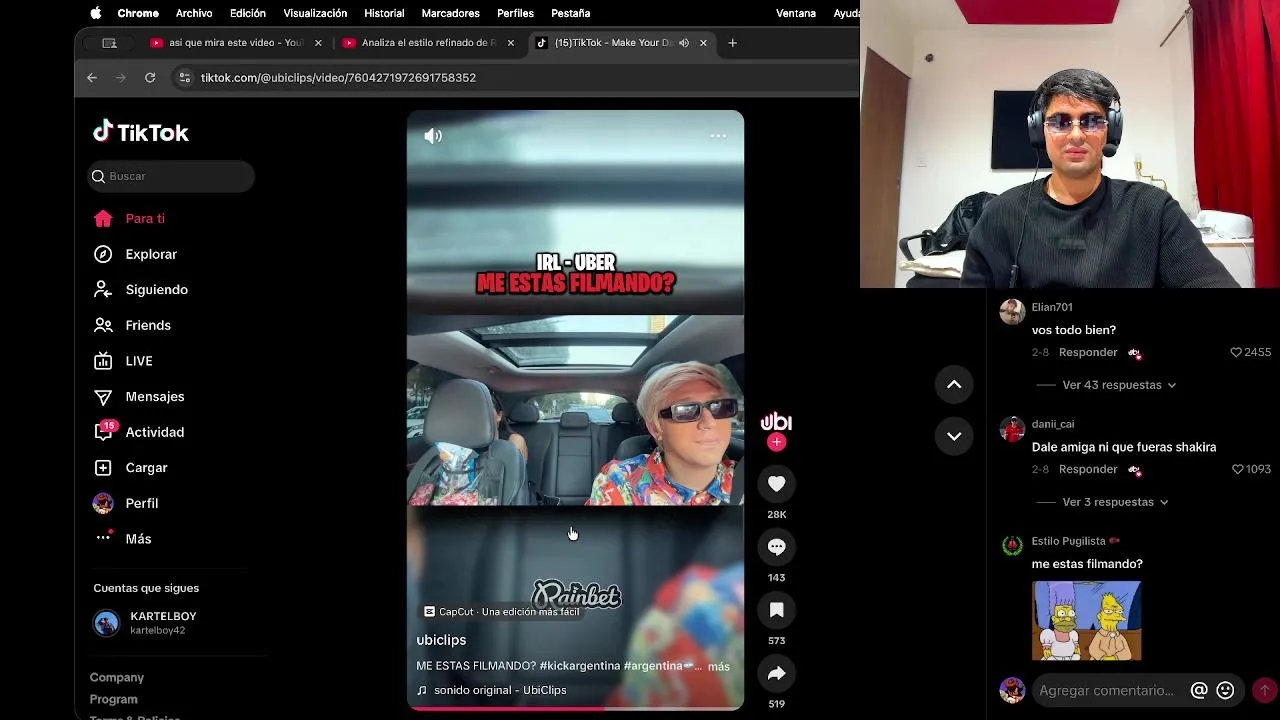
Task: Open the Program footer link
Action: coord(114,699)
